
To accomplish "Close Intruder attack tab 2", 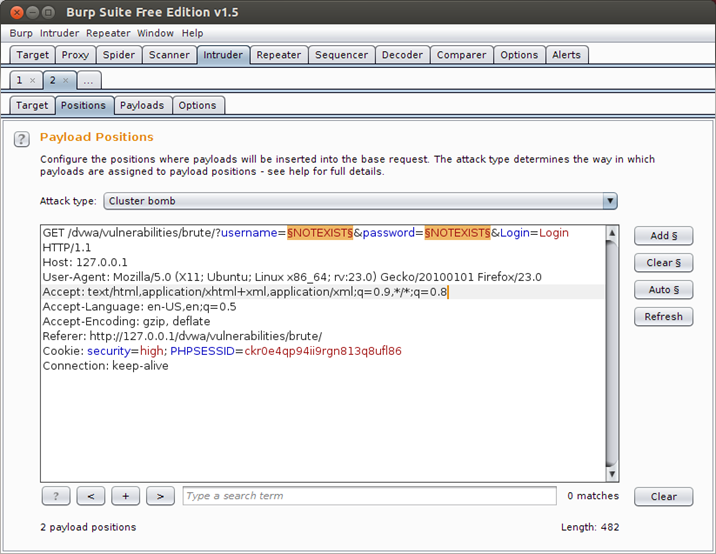I will pyautogui.click(x=65, y=80).
